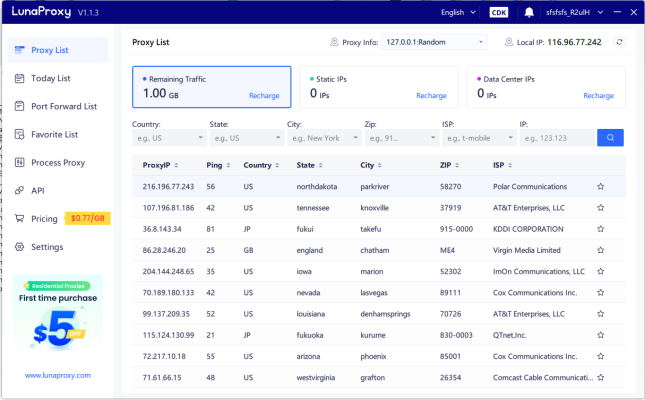645x400 pixels.
Task: Click the Favorite List icon
Action: tap(19, 135)
